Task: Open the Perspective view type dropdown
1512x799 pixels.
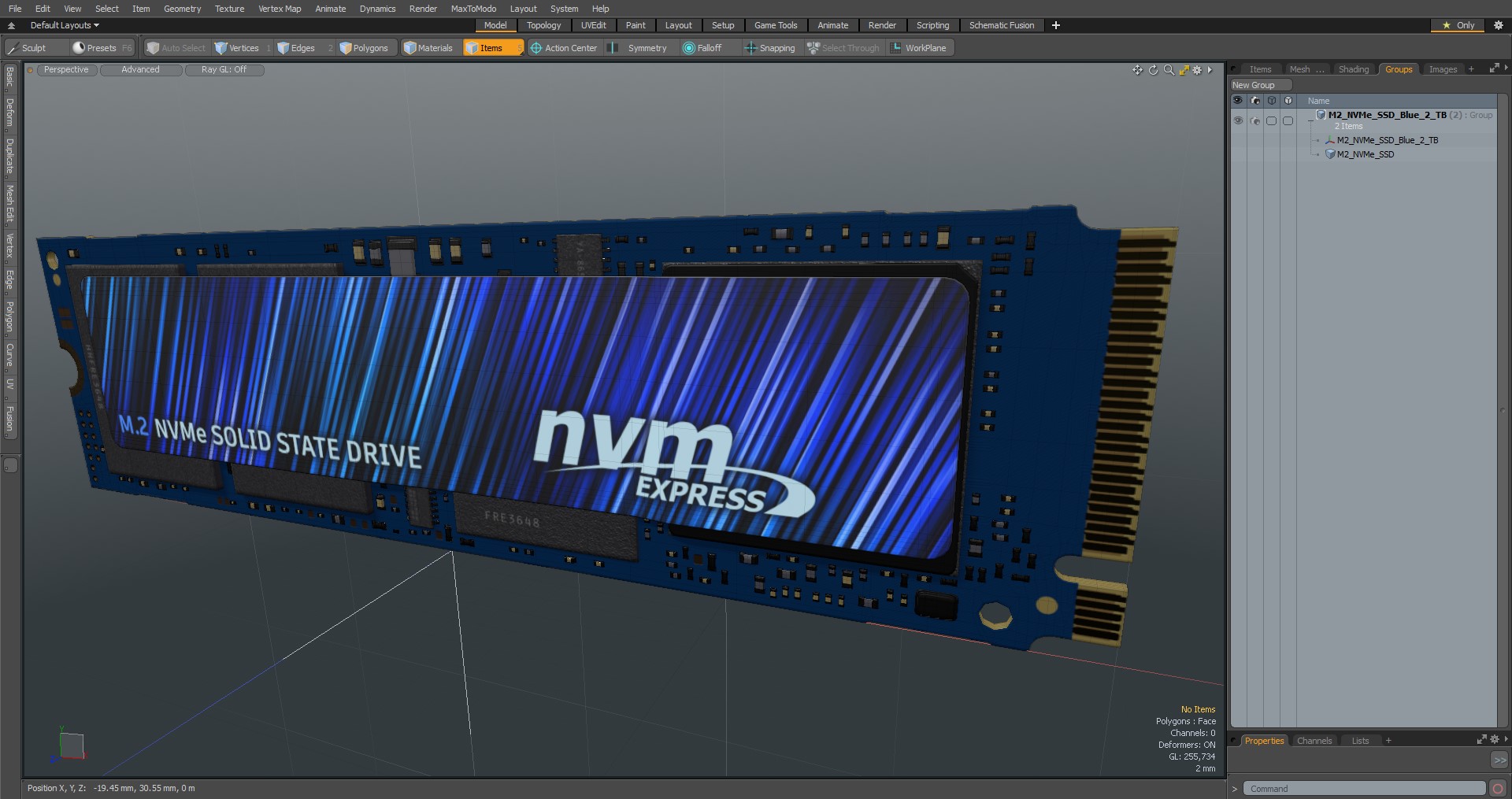Action: [66, 70]
